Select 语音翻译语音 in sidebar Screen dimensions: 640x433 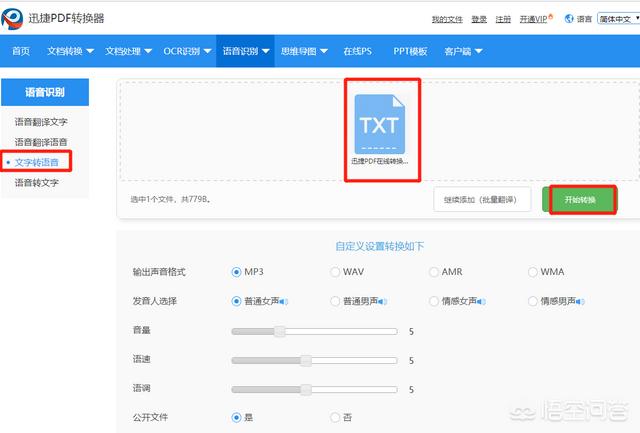point(41,142)
